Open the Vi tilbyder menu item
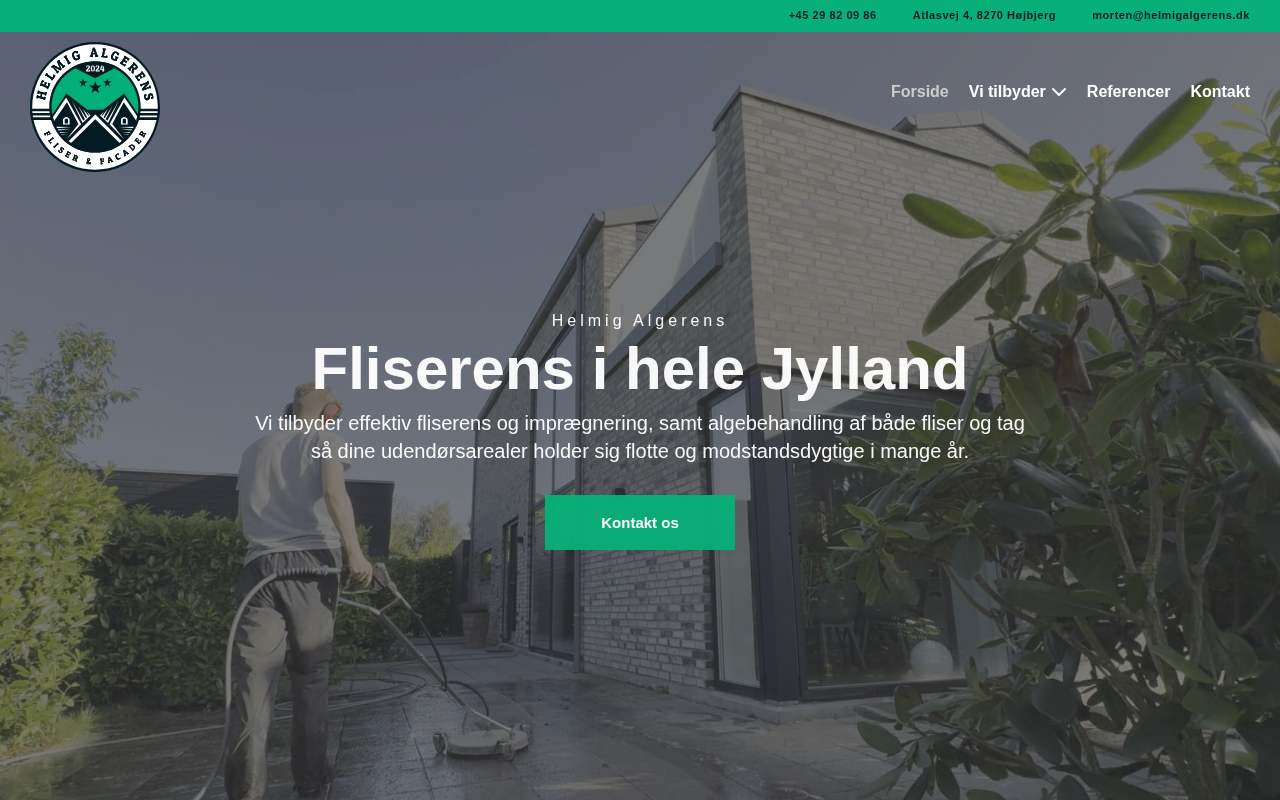Viewport: 1280px width, 800px height. [x=1007, y=92]
